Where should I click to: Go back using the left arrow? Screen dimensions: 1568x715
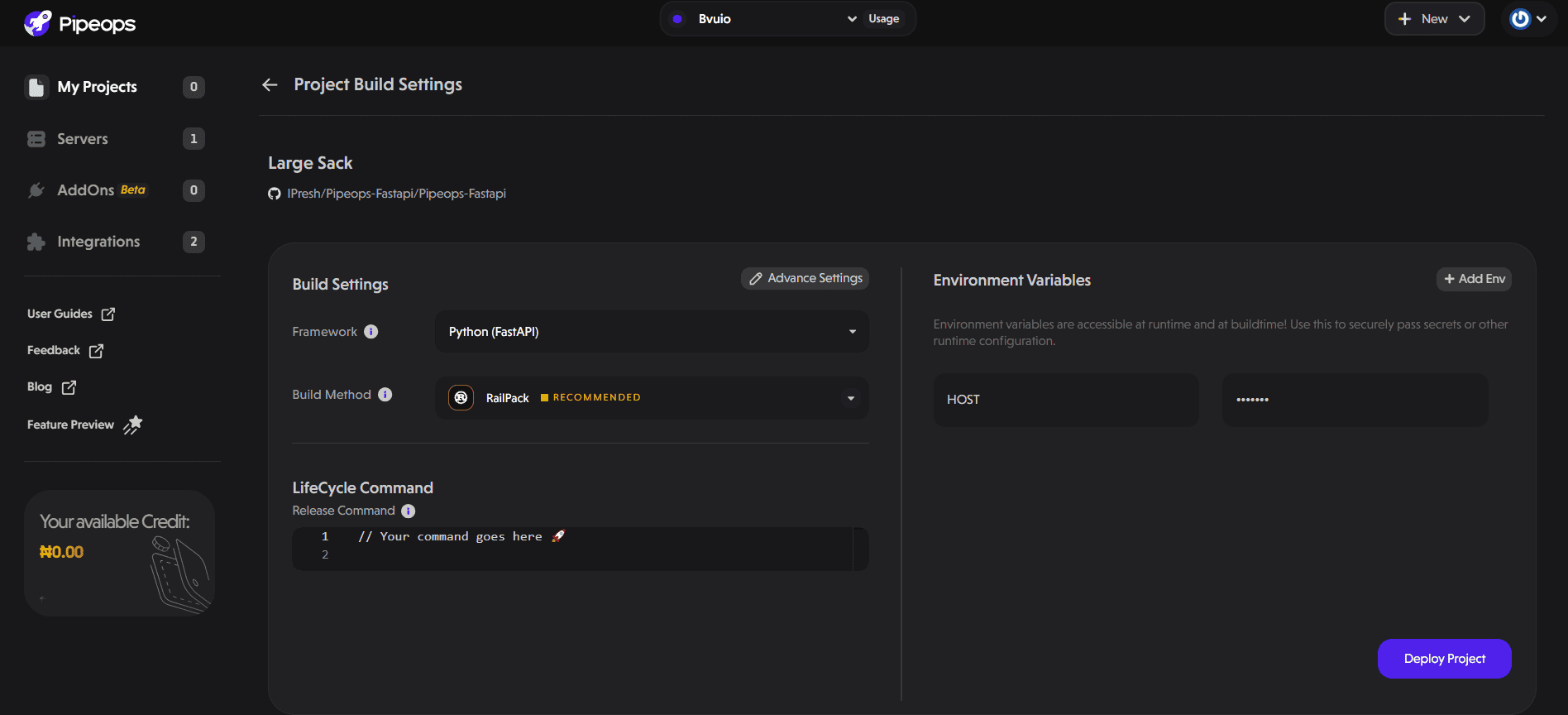click(x=270, y=84)
